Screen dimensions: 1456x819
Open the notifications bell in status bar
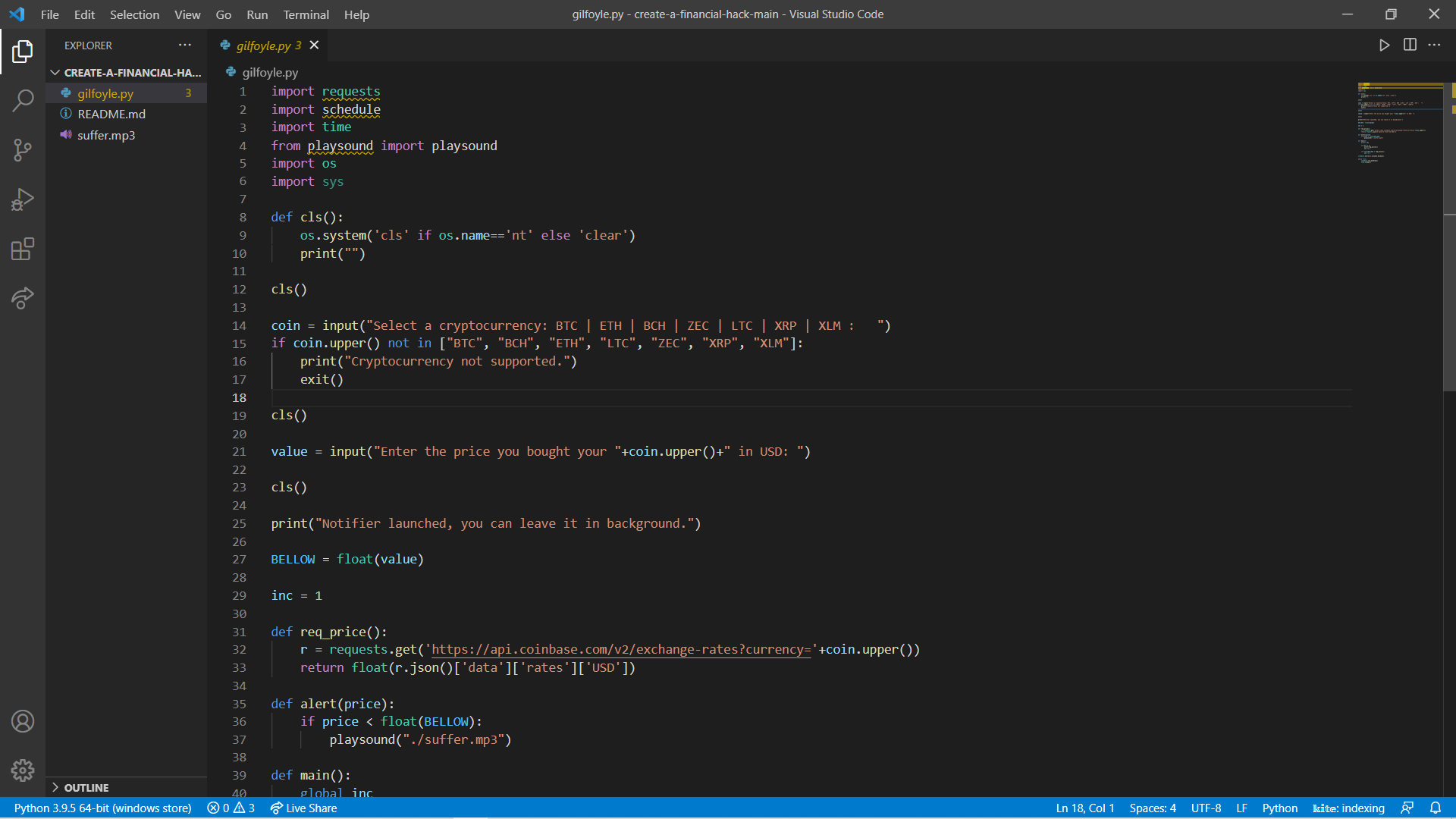1436,808
